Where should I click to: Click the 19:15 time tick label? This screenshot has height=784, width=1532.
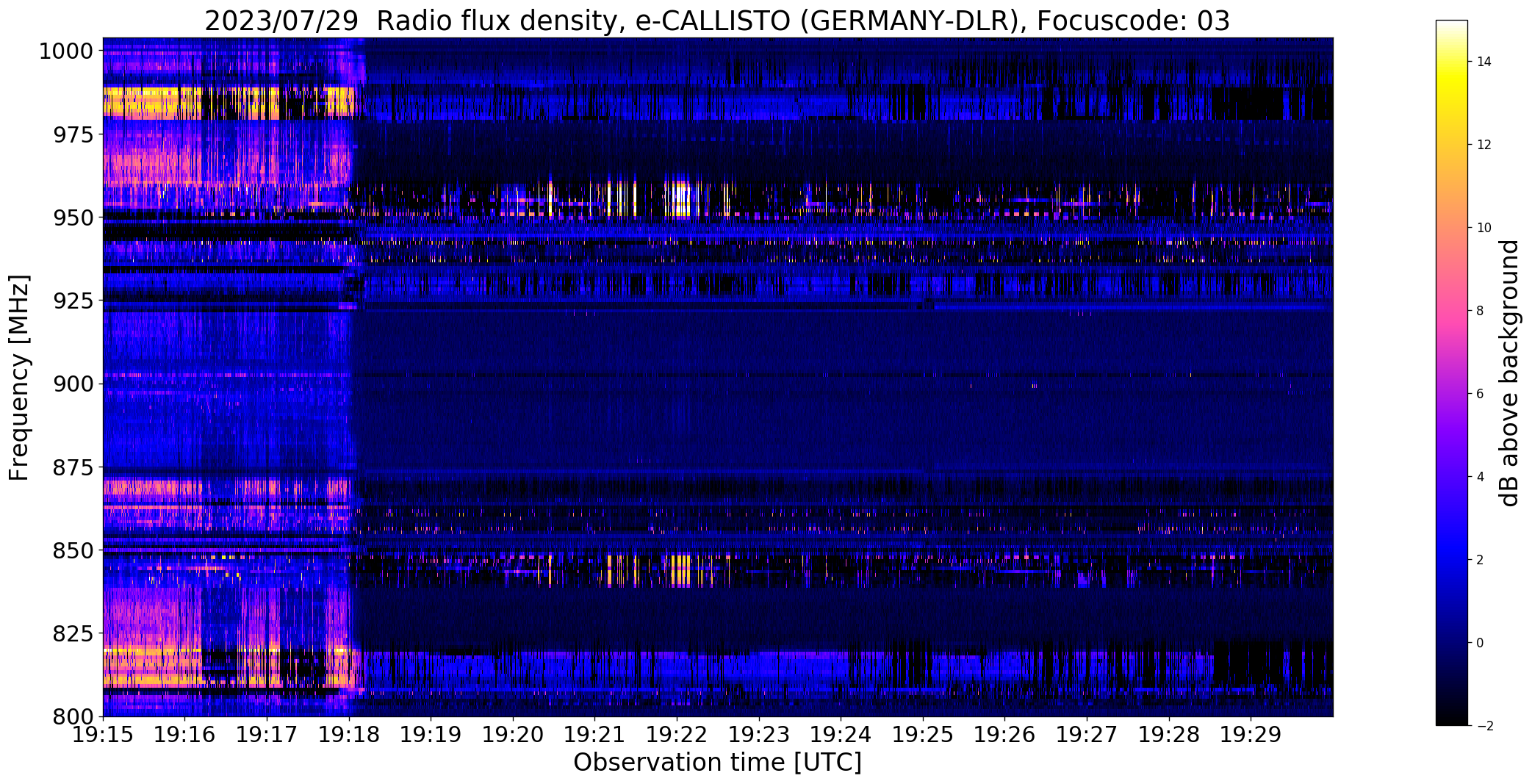[103, 734]
